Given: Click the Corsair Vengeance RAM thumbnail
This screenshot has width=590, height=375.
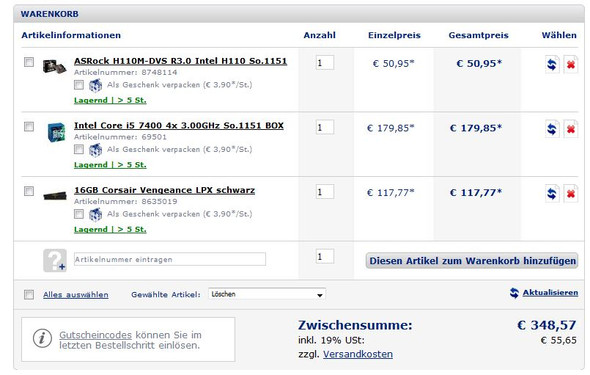Looking at the screenshot, I should coord(55,196).
